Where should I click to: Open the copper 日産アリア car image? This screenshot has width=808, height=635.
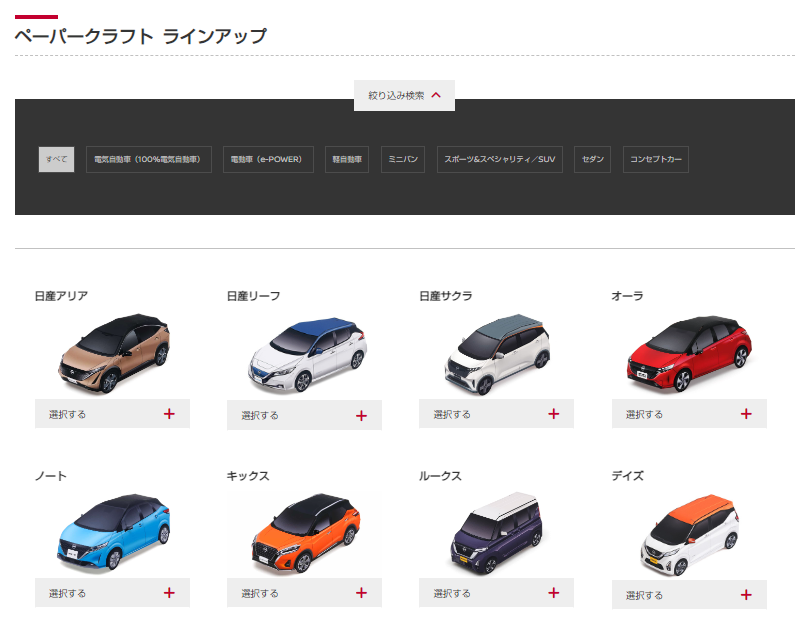pyautogui.click(x=114, y=354)
